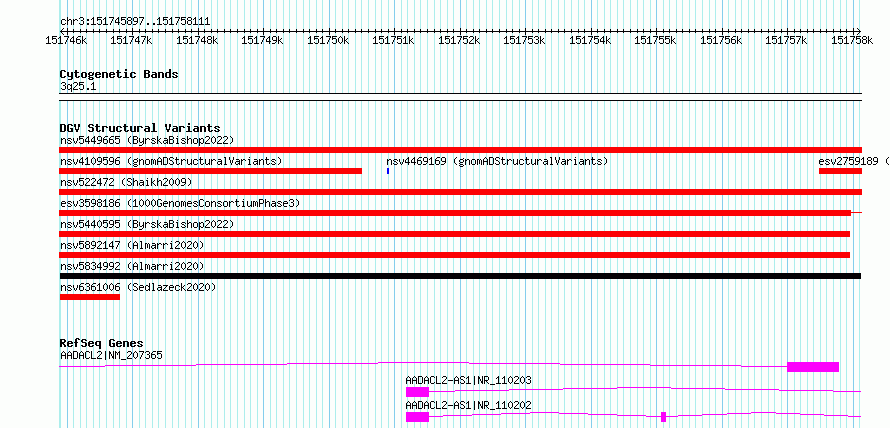Click the DGV Structural Variants track title
This screenshot has width=890, height=428.
point(140,128)
